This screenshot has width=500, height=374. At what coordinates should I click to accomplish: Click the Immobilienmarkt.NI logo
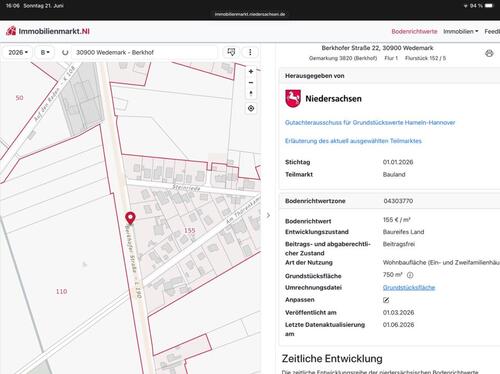click(48, 31)
